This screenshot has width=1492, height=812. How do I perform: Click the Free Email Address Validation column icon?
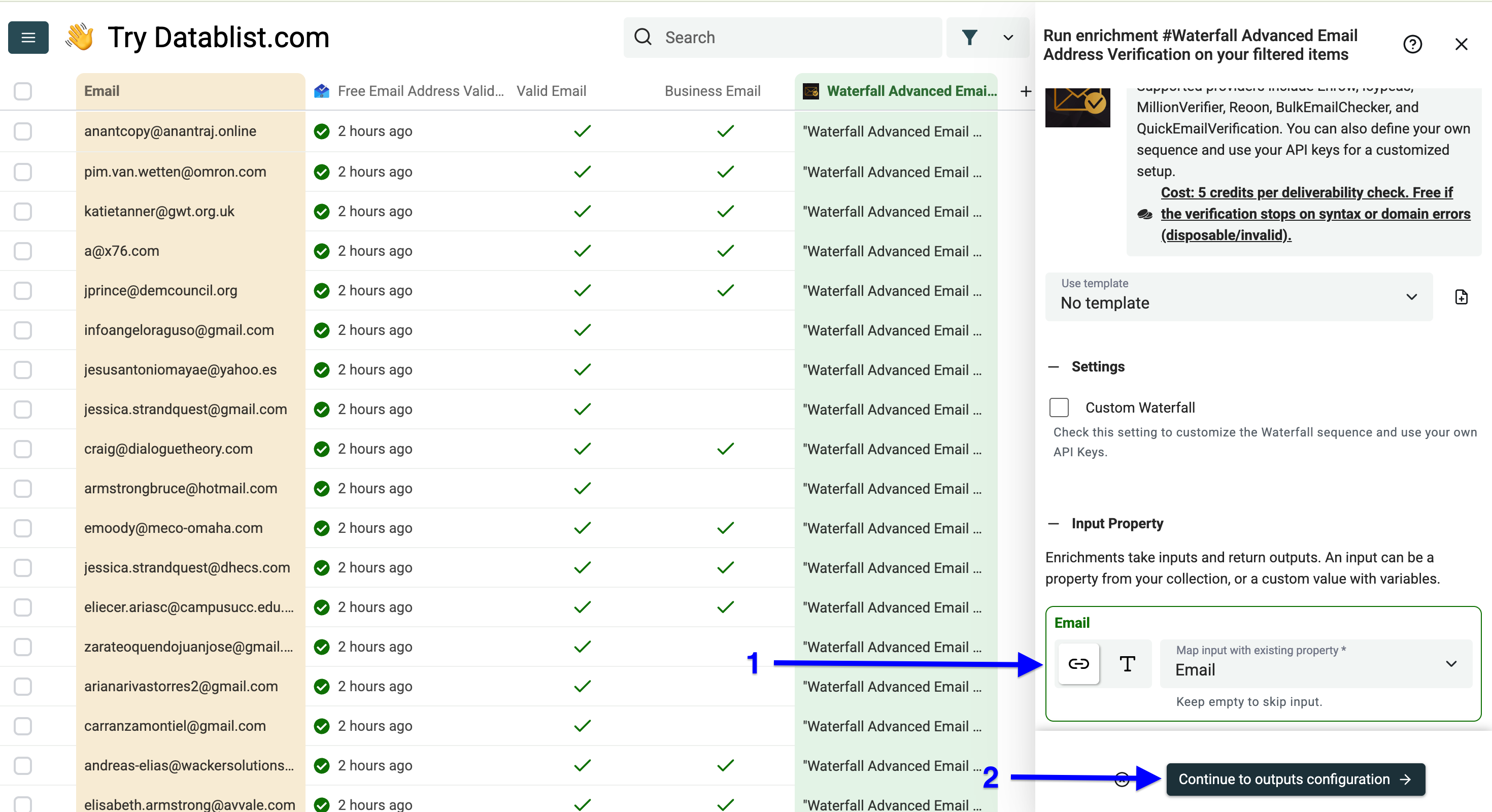tap(321, 91)
